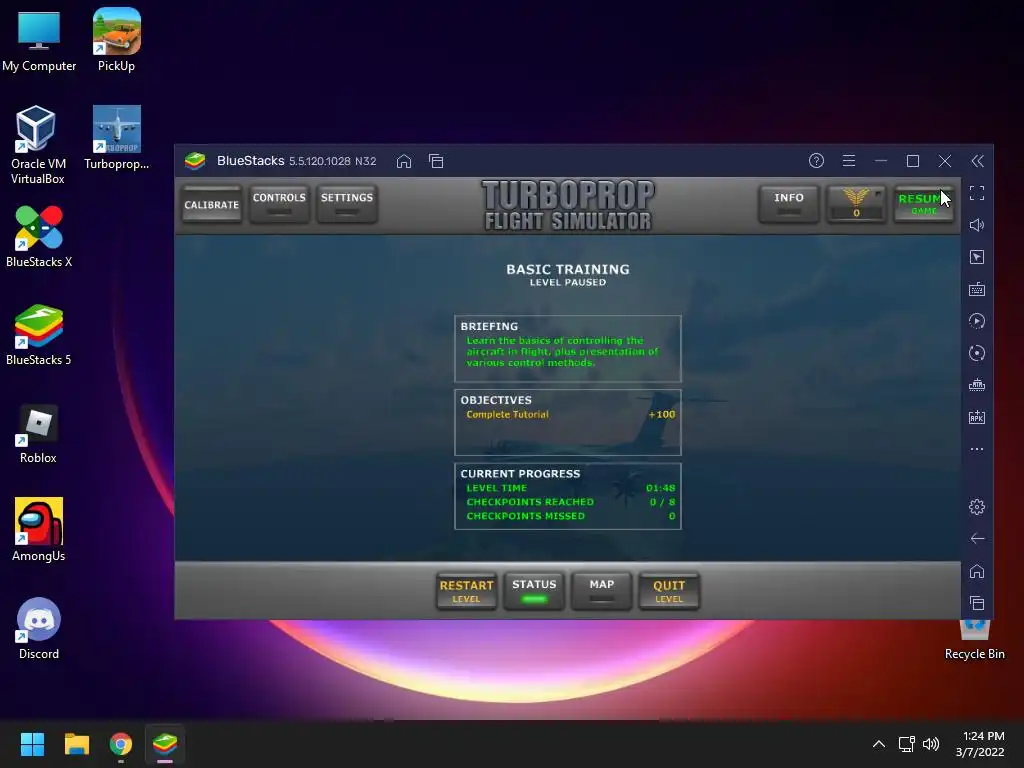This screenshot has width=1024, height=768.
Task: Open BlueStacks settings gear
Action: point(976,507)
